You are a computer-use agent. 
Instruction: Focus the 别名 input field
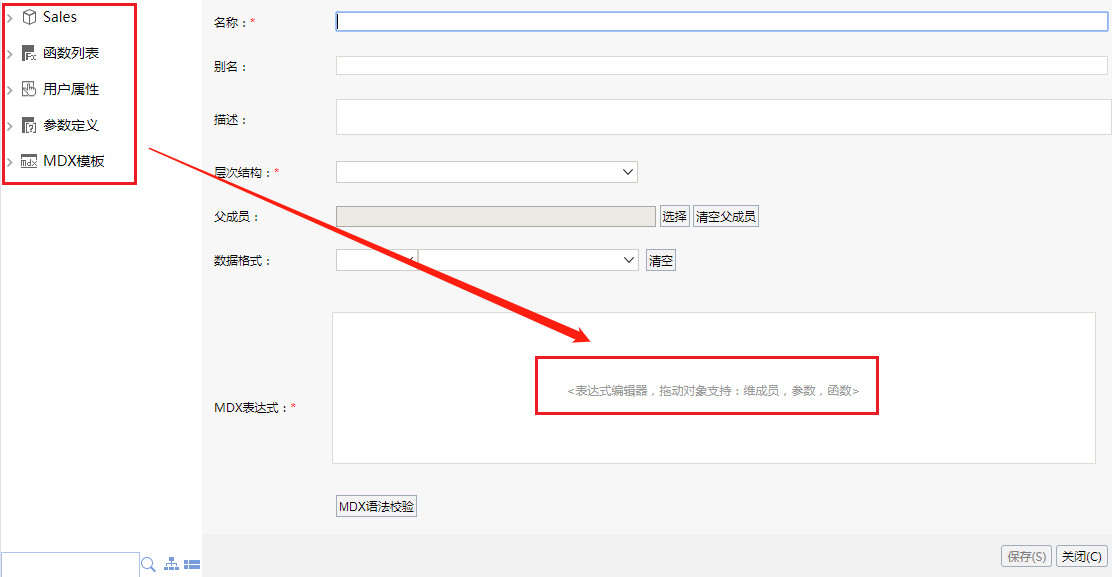(x=721, y=66)
